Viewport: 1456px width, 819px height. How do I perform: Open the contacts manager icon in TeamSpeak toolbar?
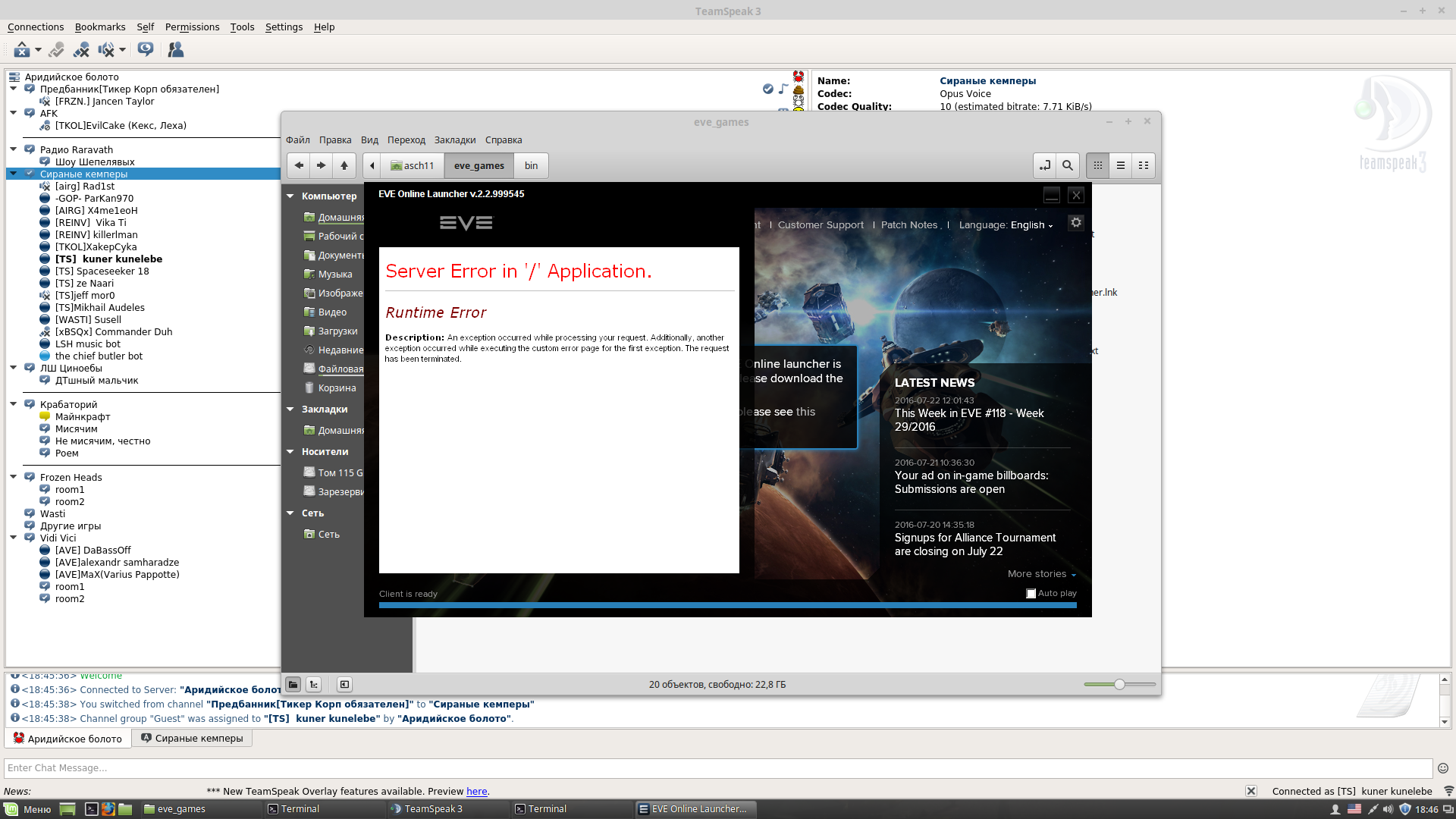pyautogui.click(x=176, y=50)
